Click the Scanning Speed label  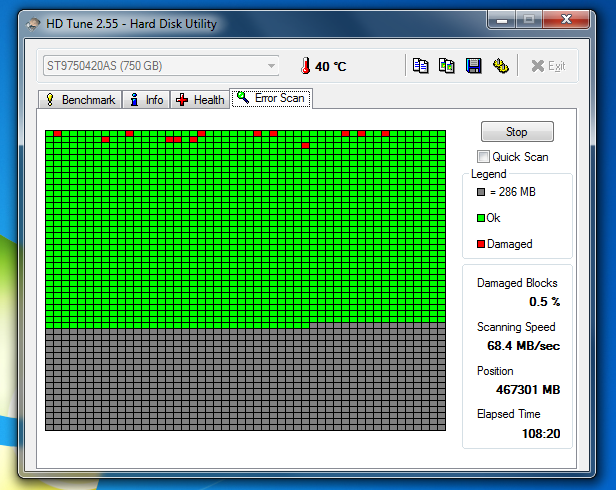(516, 327)
